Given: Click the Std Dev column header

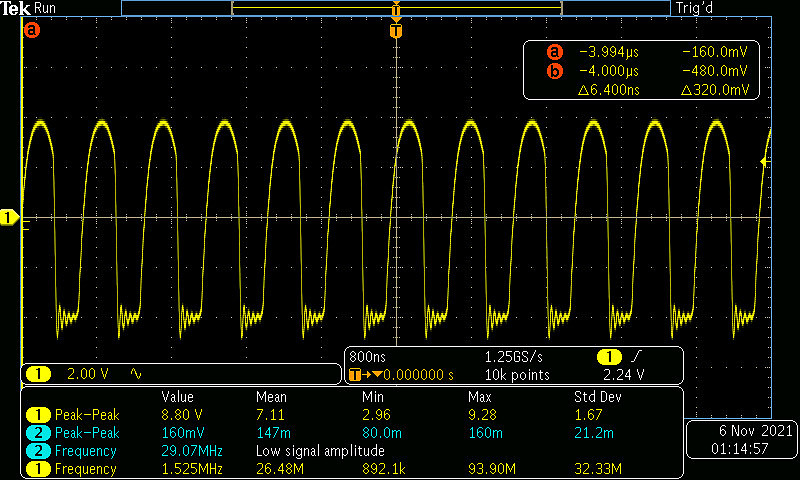Looking at the screenshot, I should click(x=597, y=397).
